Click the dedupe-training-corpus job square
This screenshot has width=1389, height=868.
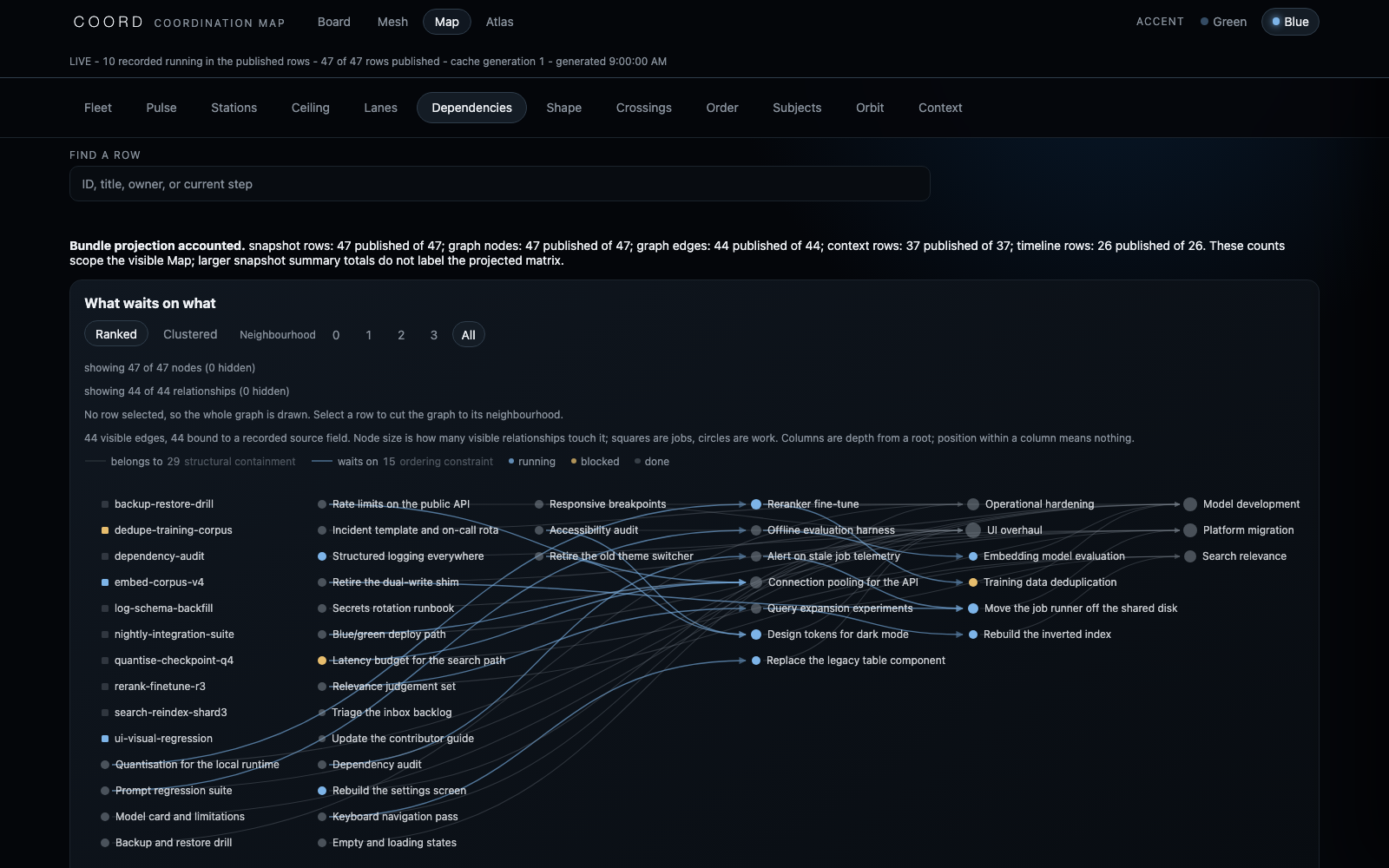pos(105,530)
